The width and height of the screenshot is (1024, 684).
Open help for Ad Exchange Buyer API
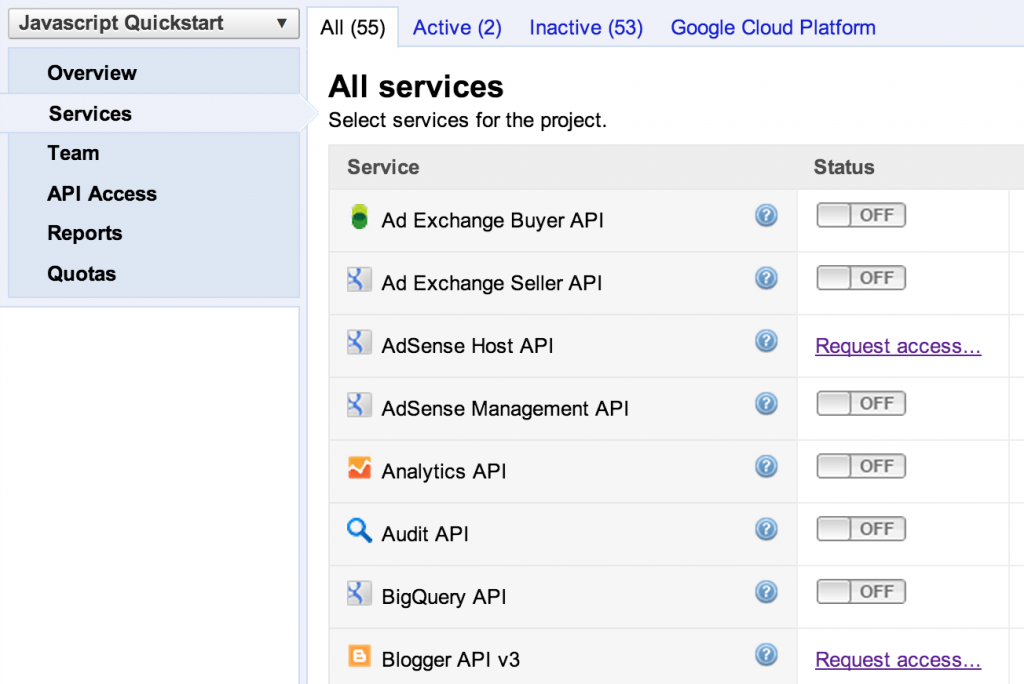(766, 216)
